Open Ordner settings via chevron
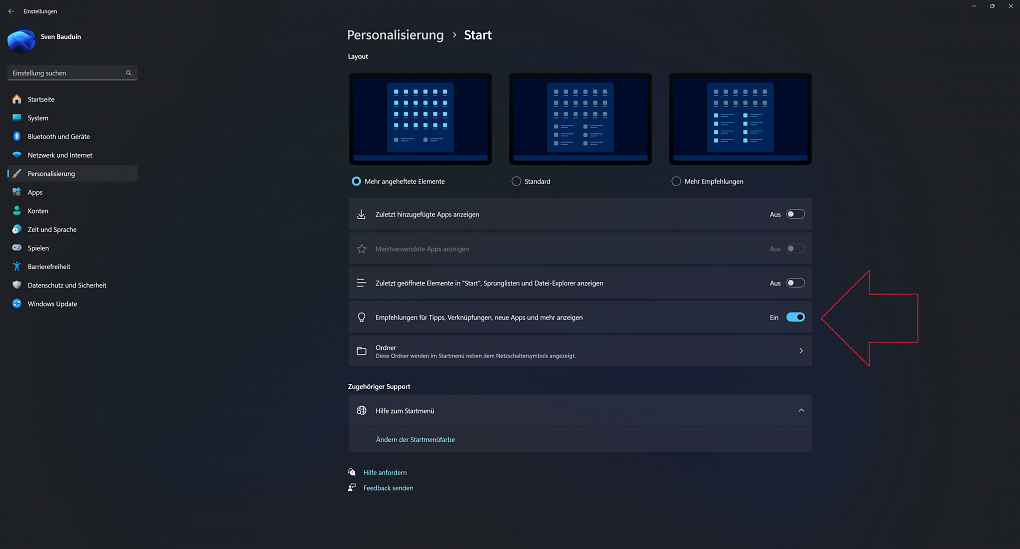 tap(801, 351)
